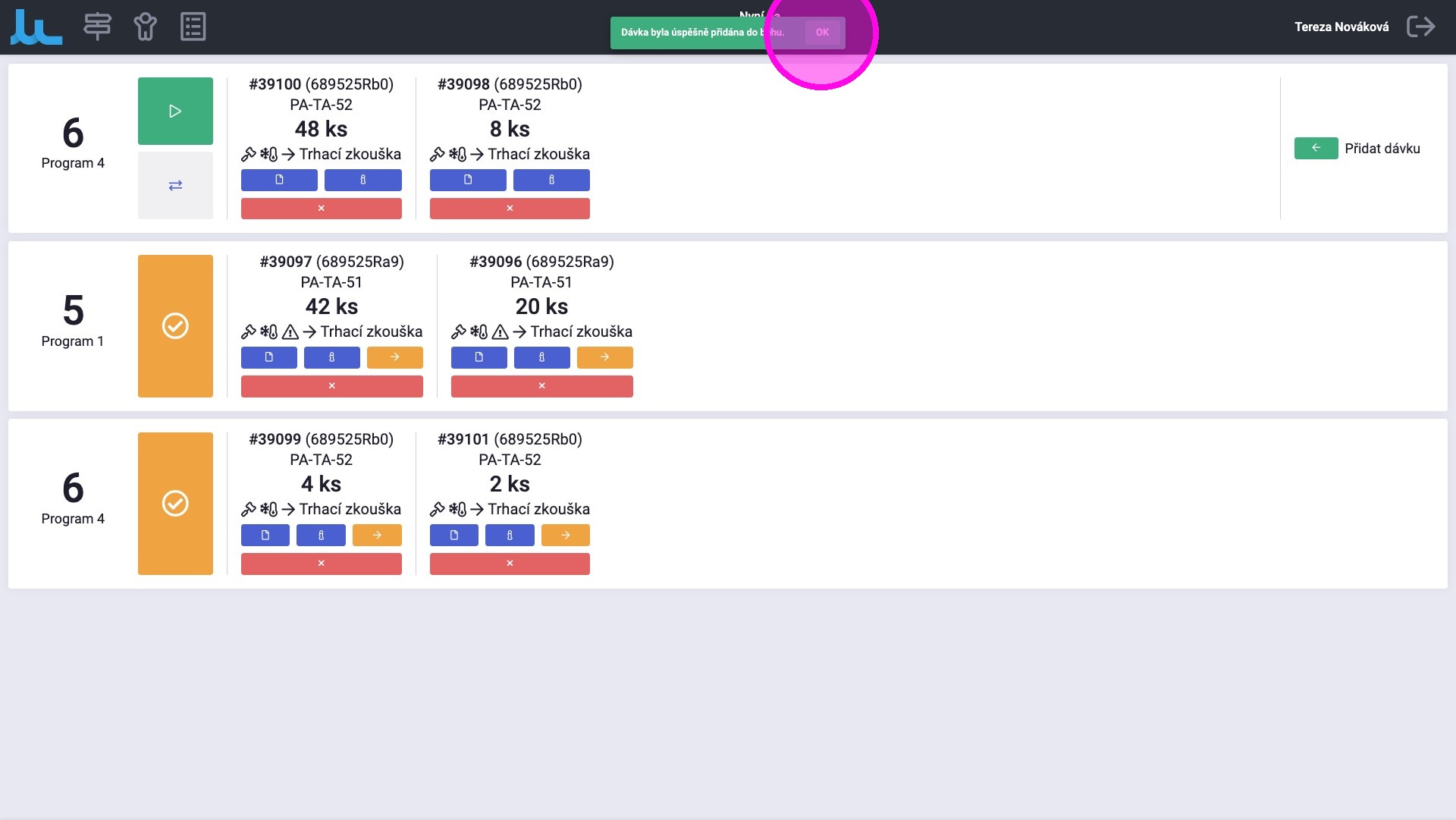The height and width of the screenshot is (820, 1456).
Task: Move batch #39101 forward with orange arrow
Action: pos(565,535)
